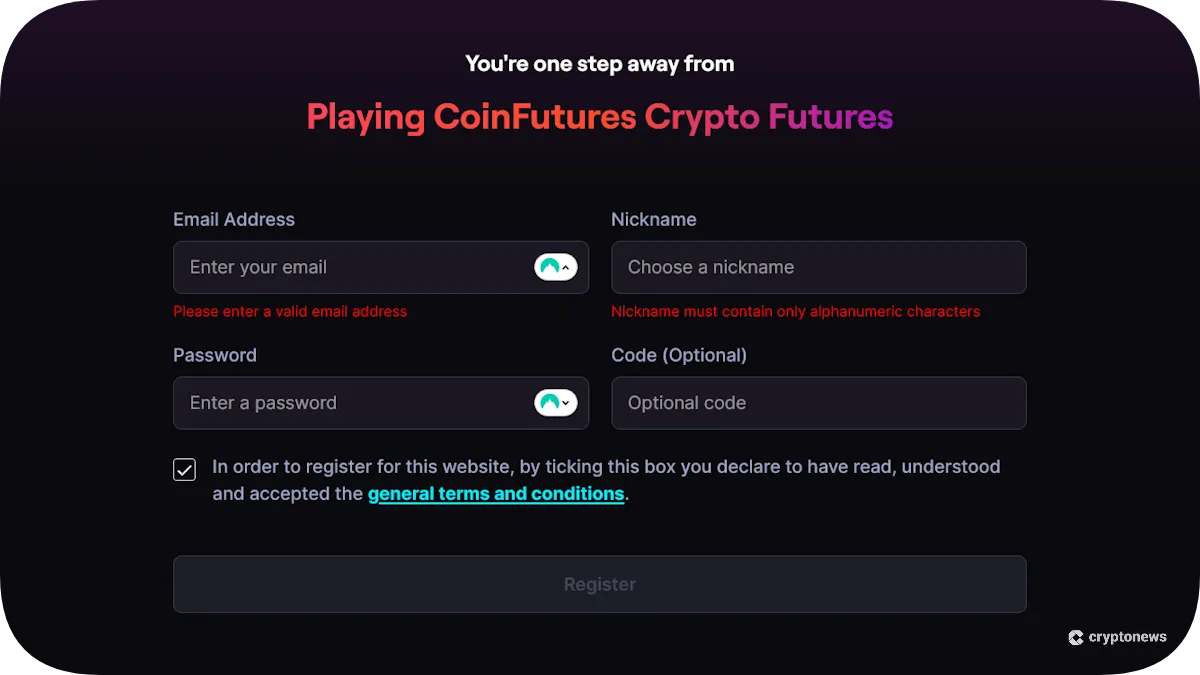The width and height of the screenshot is (1200, 675).
Task: Click the Playing CoinFutures Crypto Futures heading
Action: click(599, 116)
